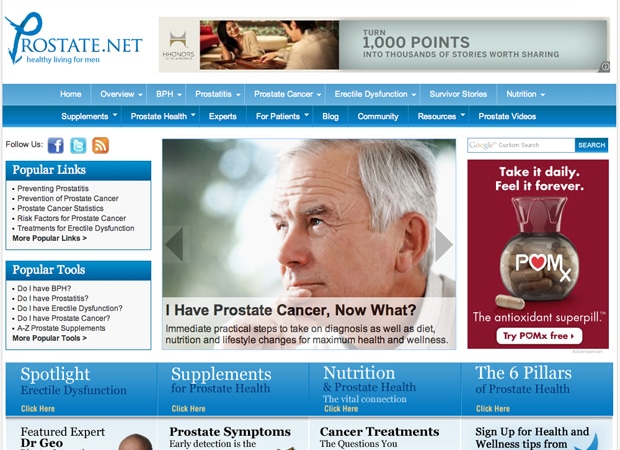
Task: Click the ad info icon on banner
Action: point(604,66)
